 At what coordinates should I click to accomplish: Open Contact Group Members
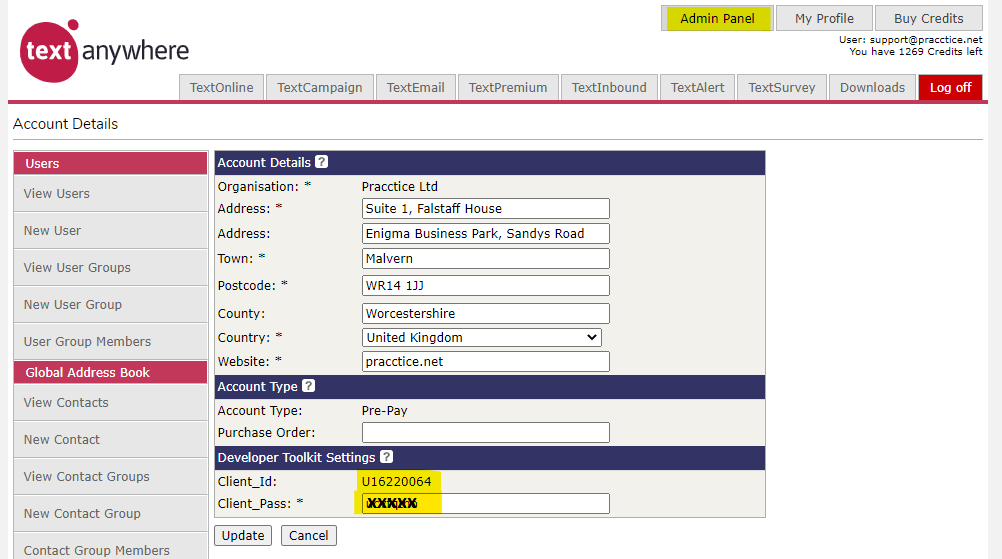coord(111,548)
